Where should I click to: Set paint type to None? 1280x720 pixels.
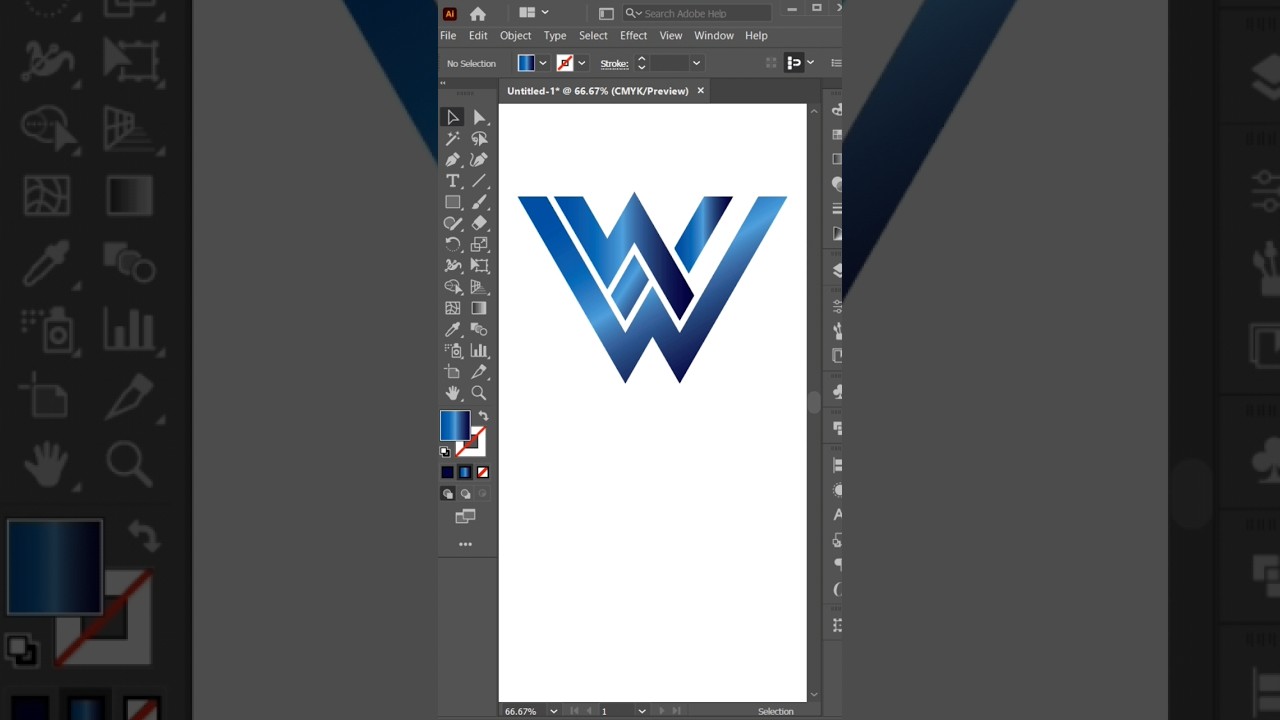(483, 472)
